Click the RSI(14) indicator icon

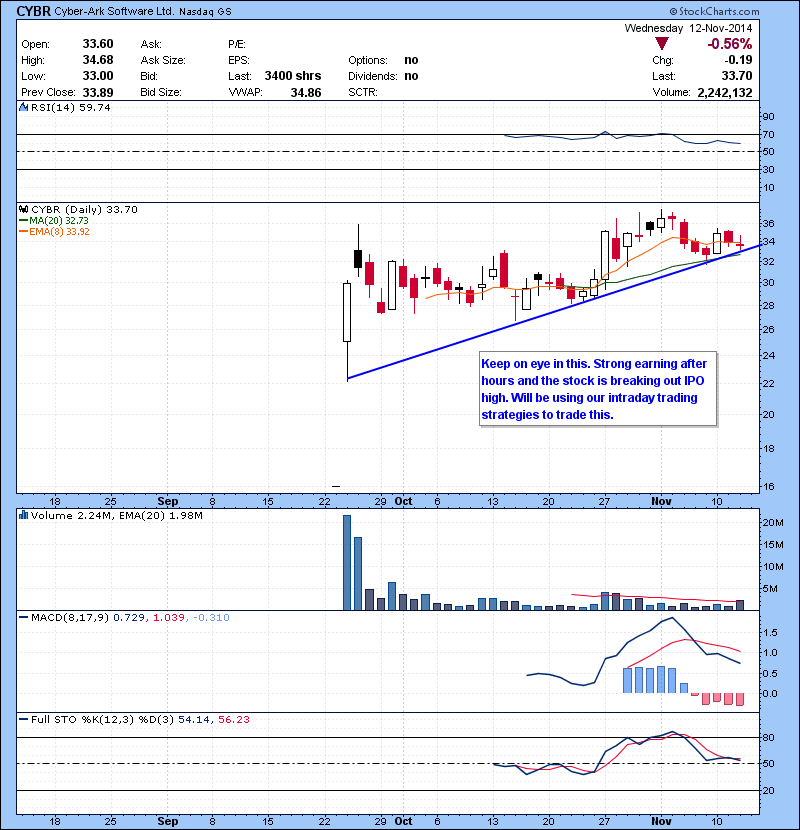click(23, 107)
